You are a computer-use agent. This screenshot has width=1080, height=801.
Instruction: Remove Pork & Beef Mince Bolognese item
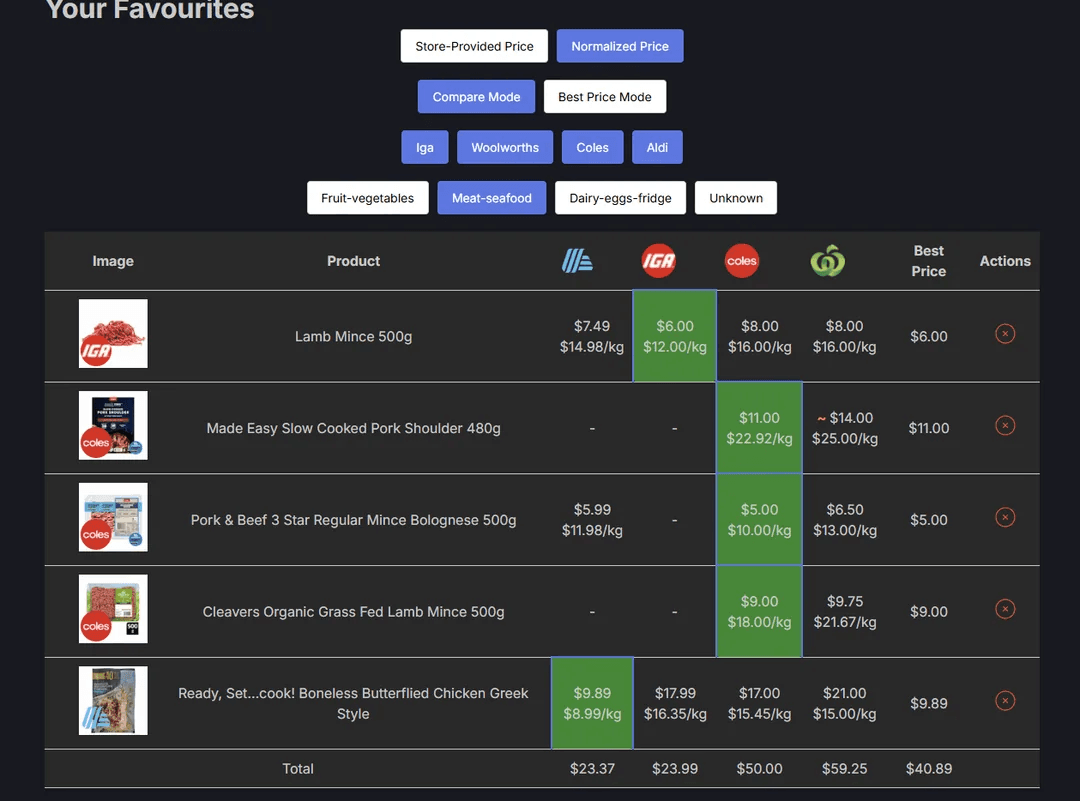pyautogui.click(x=1005, y=517)
